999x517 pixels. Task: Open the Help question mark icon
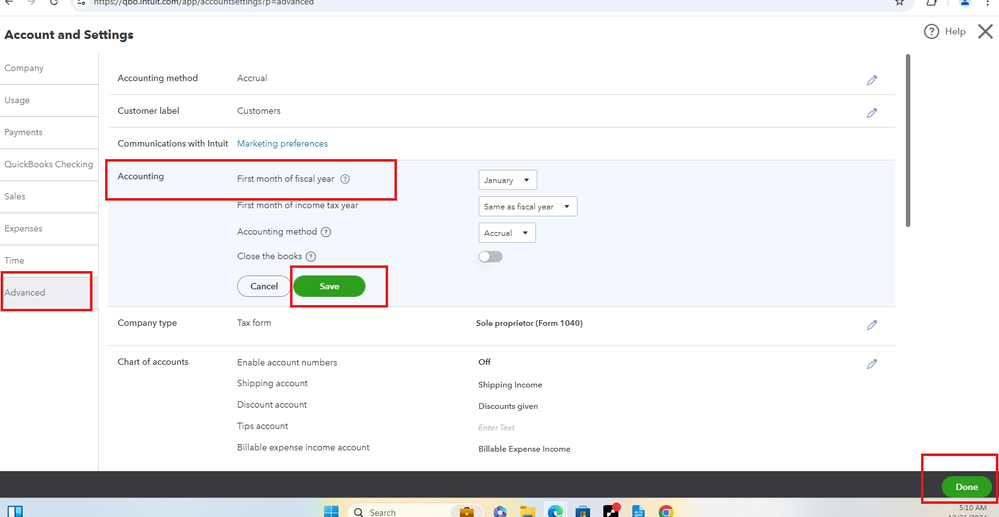(931, 31)
